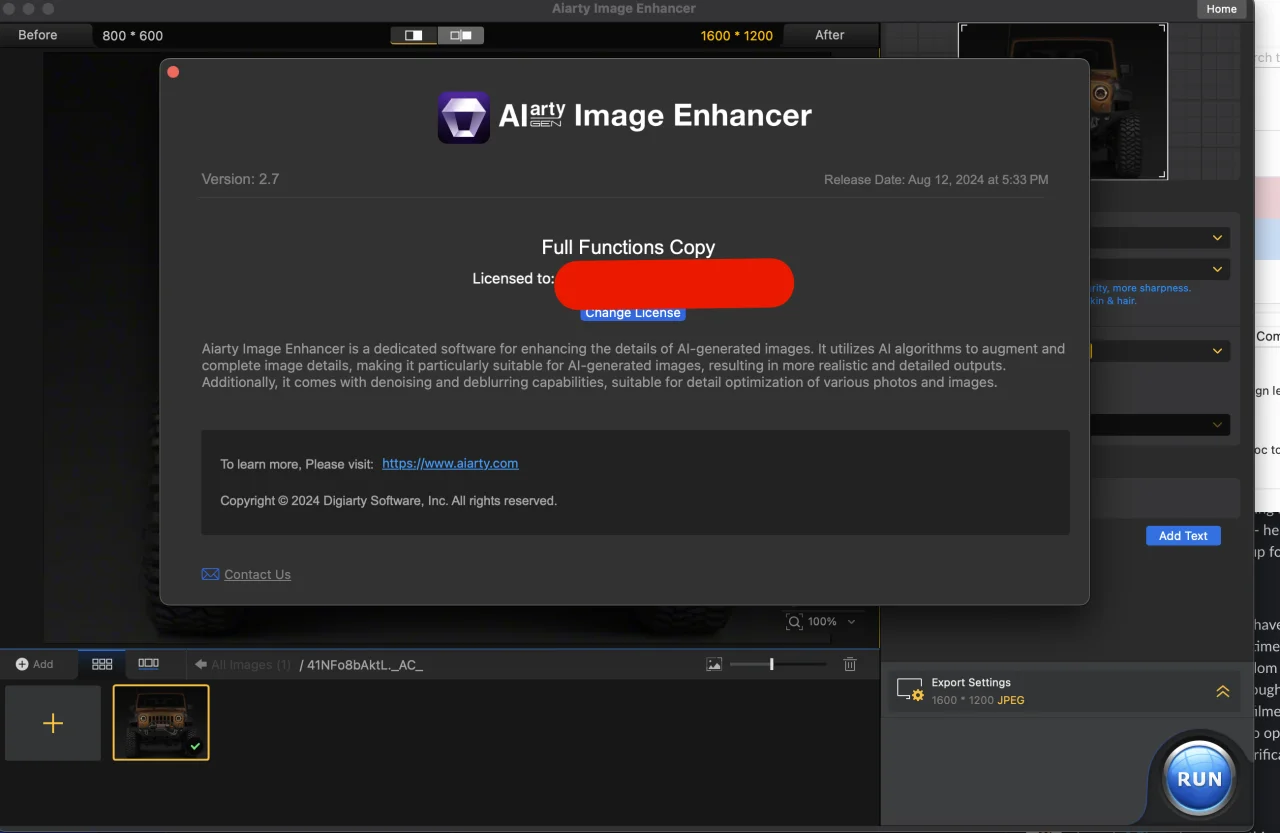
Task: Open the Contact Us link
Action: [258, 575]
